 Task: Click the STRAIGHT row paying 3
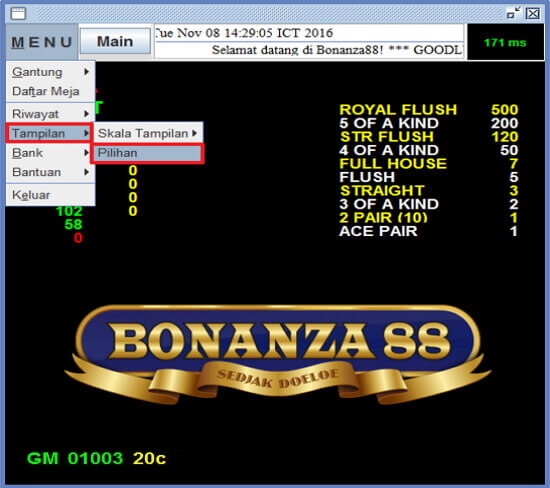(x=429, y=190)
